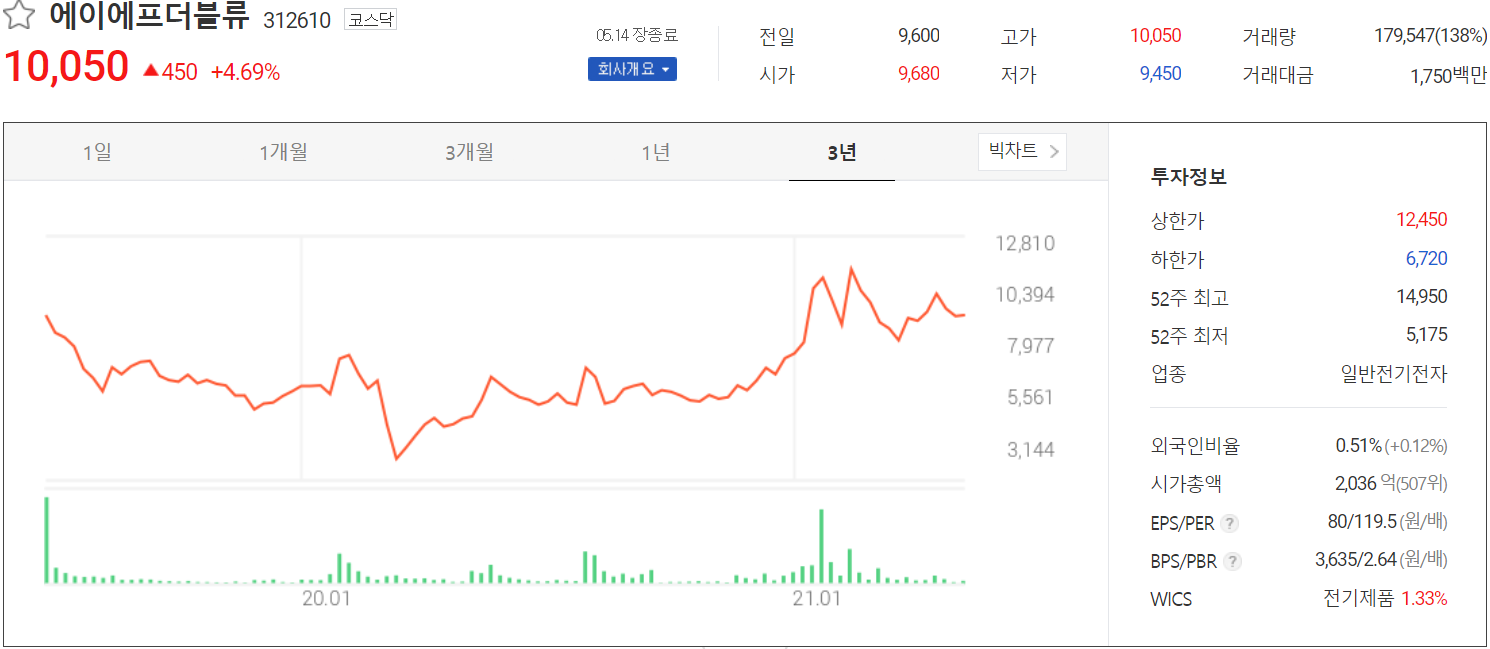
Task: Click the 코스닥 market badge
Action: 370,19
